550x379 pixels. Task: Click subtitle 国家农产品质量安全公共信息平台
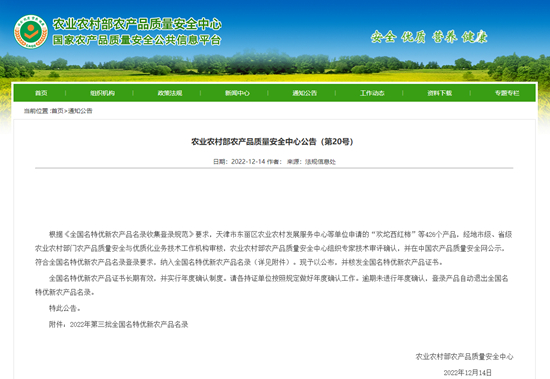pyautogui.click(x=137, y=40)
